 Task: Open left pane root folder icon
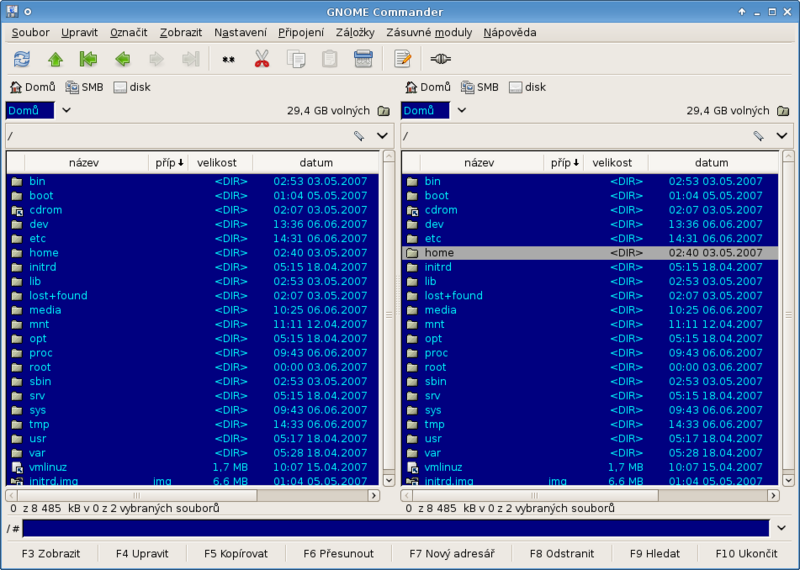pyautogui.click(x=384, y=111)
